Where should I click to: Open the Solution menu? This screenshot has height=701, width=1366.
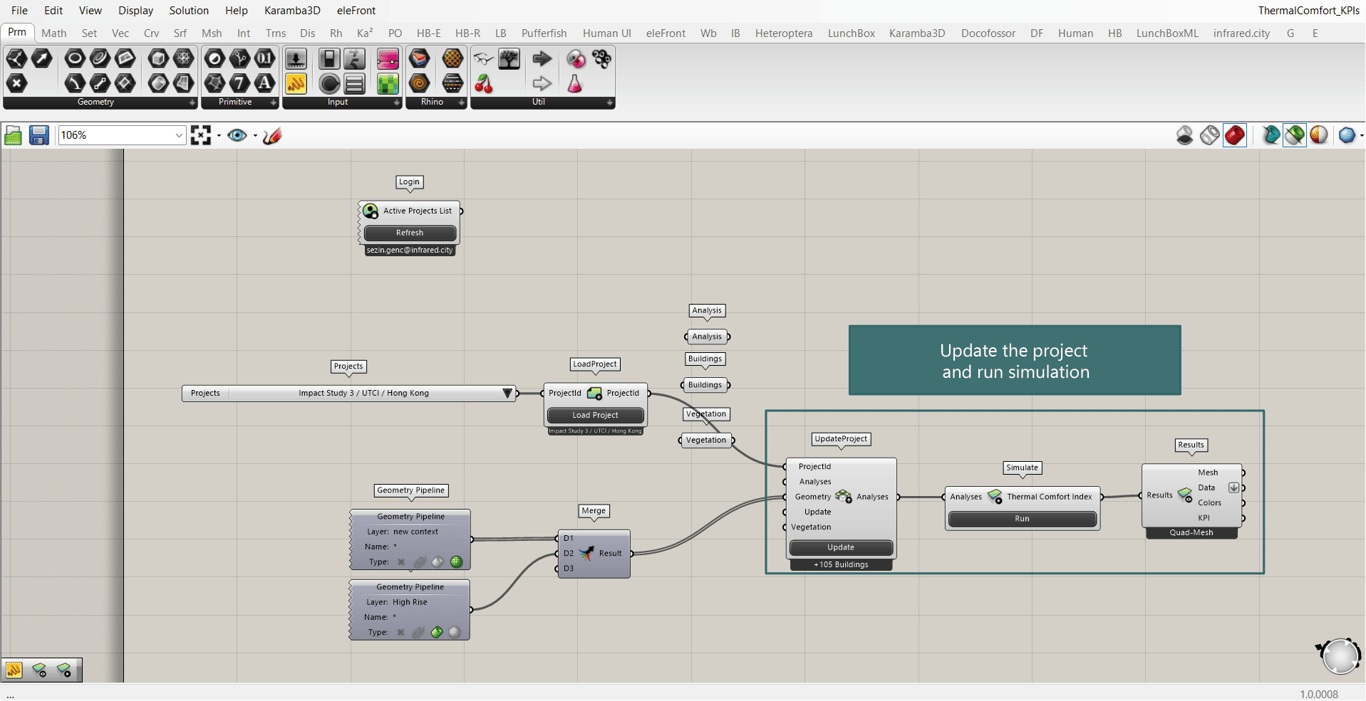(x=188, y=10)
